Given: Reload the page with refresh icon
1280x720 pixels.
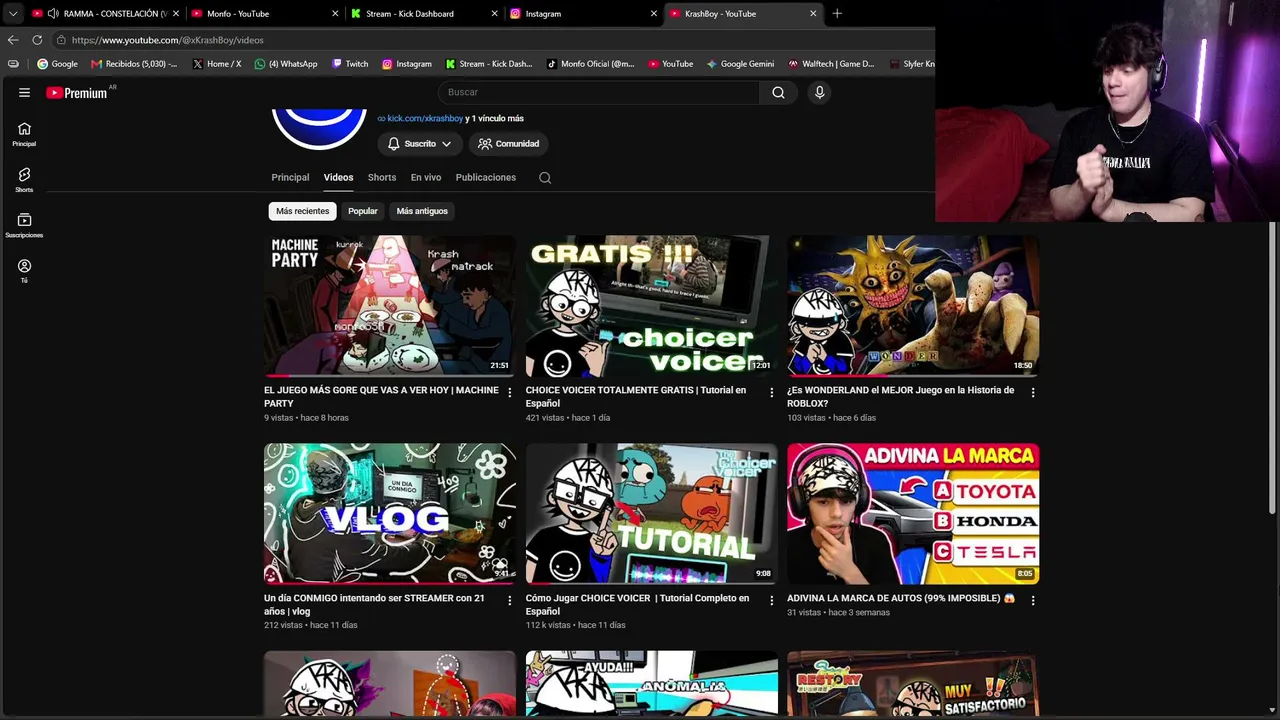Looking at the screenshot, I should tap(37, 40).
